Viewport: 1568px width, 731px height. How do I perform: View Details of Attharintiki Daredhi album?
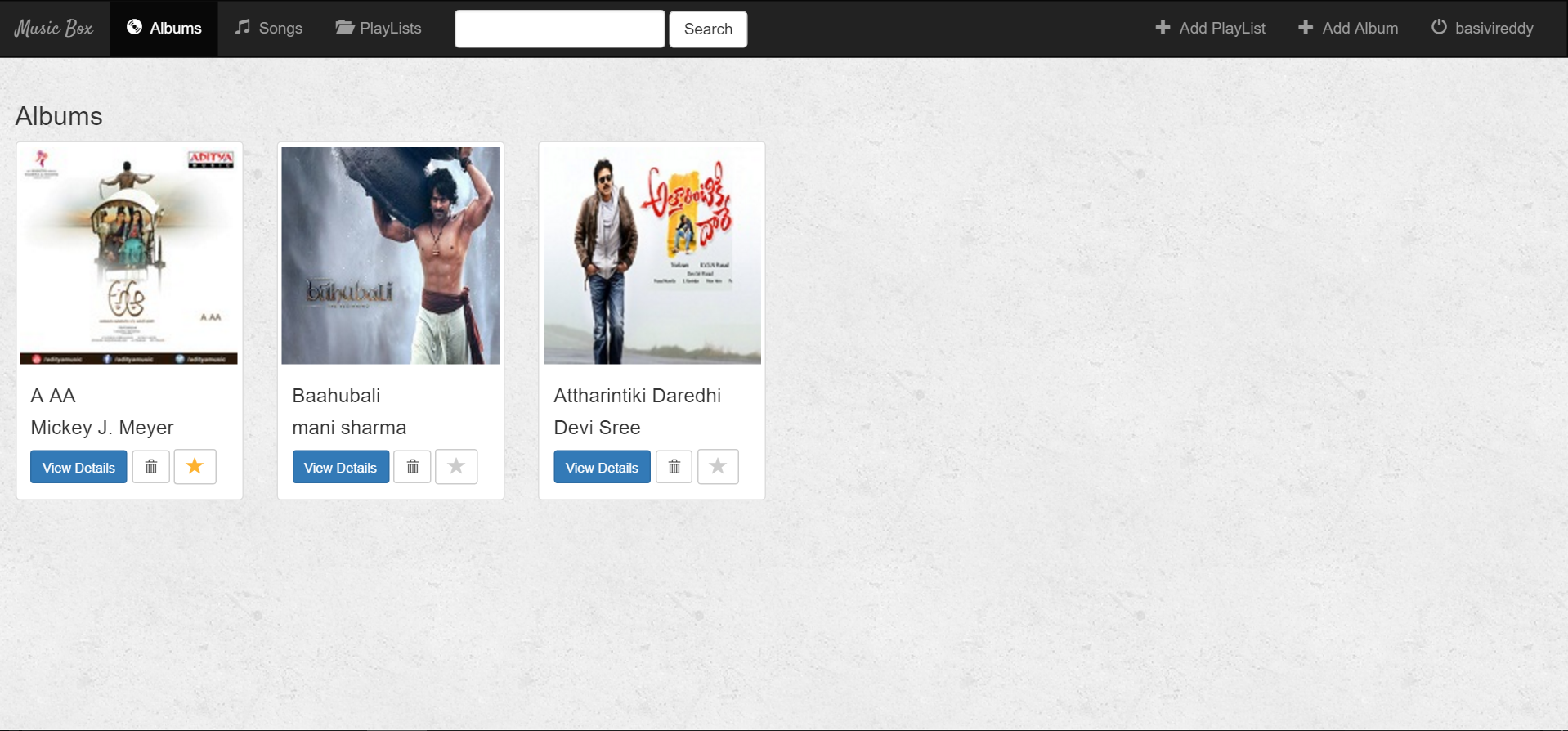602,467
